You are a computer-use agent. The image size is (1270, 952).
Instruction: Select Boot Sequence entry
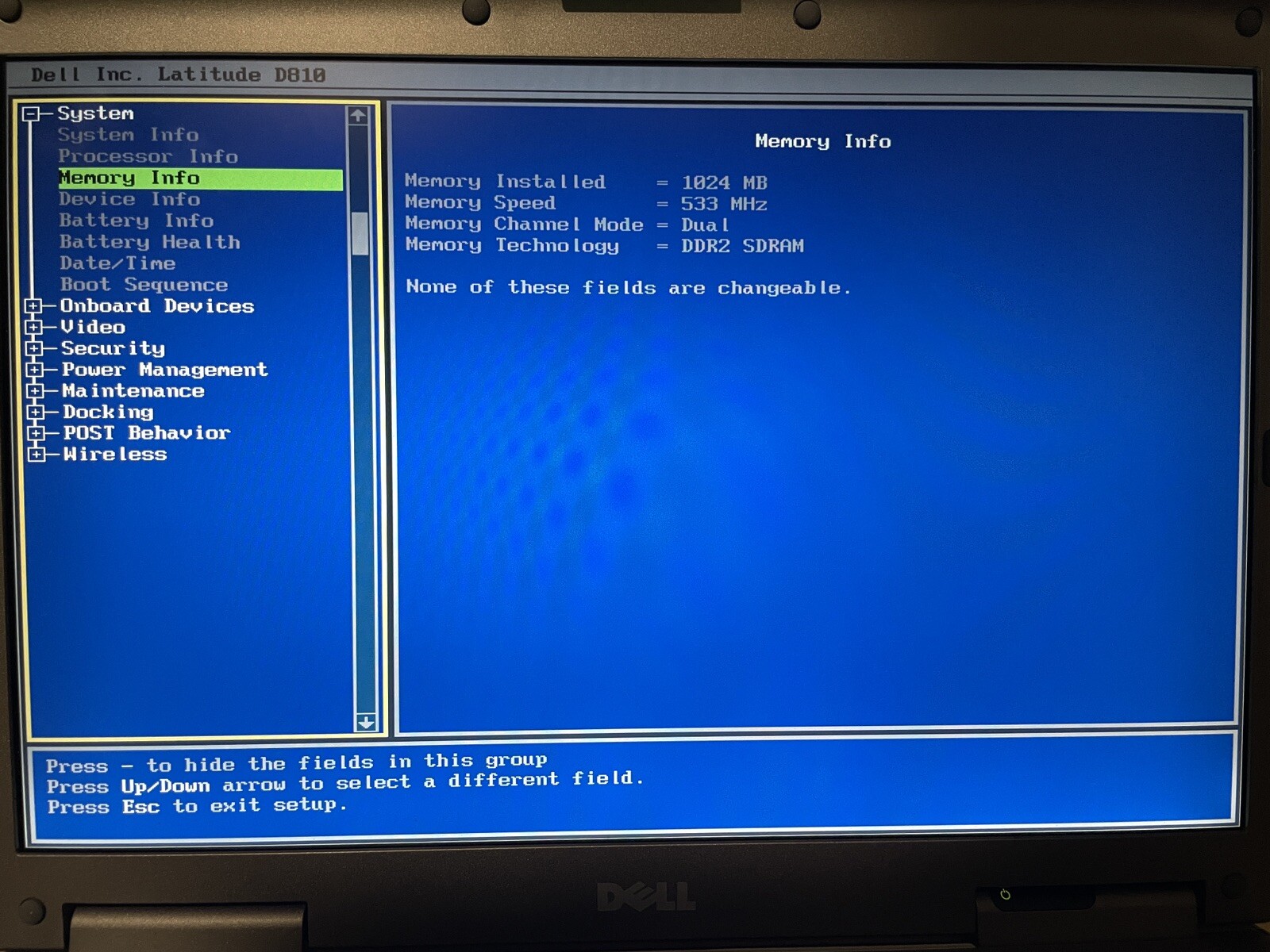click(144, 285)
